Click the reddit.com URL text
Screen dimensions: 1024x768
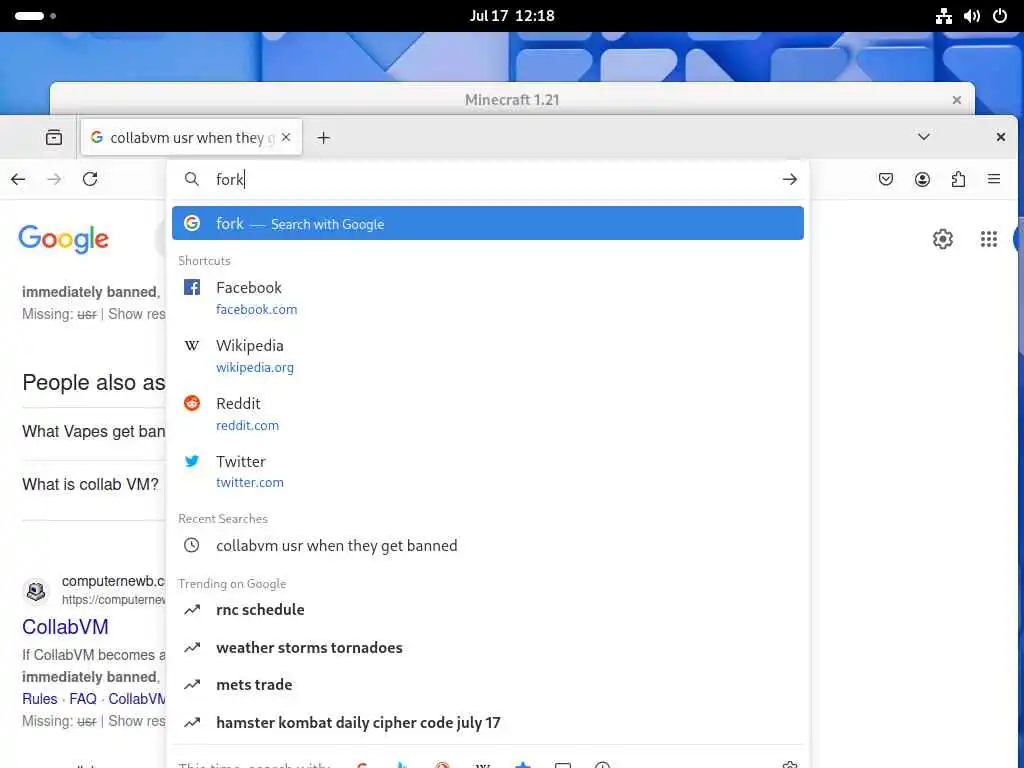click(x=248, y=425)
